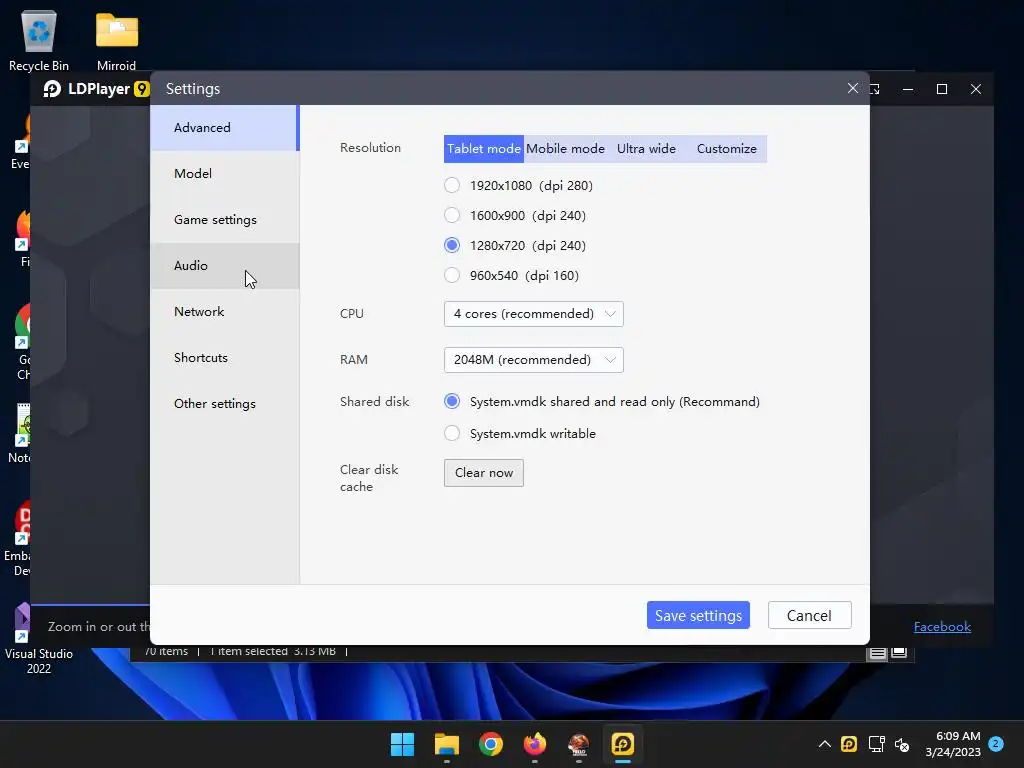Open the RAM size dropdown
Viewport: 1024px width, 768px height.
click(534, 360)
